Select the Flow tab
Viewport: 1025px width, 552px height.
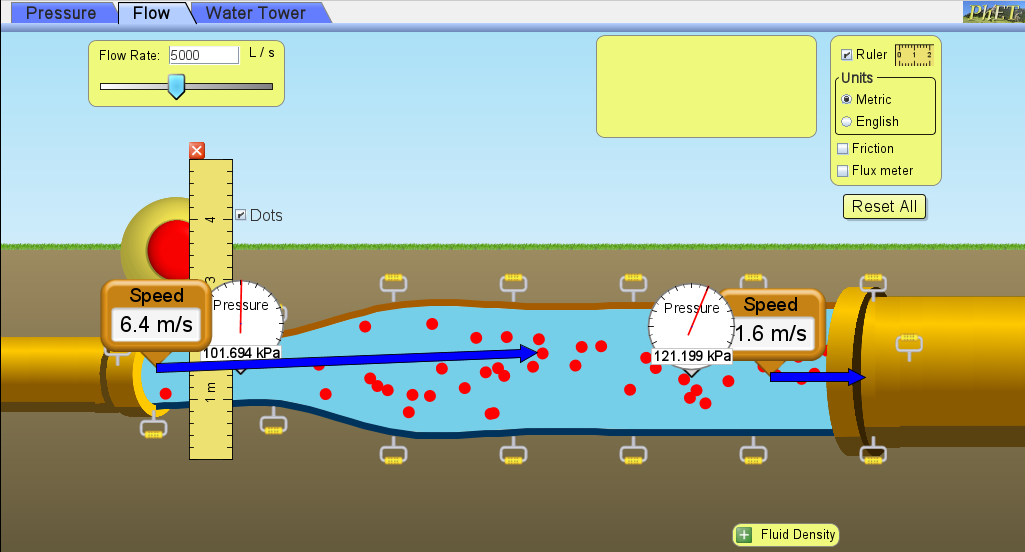pos(152,13)
